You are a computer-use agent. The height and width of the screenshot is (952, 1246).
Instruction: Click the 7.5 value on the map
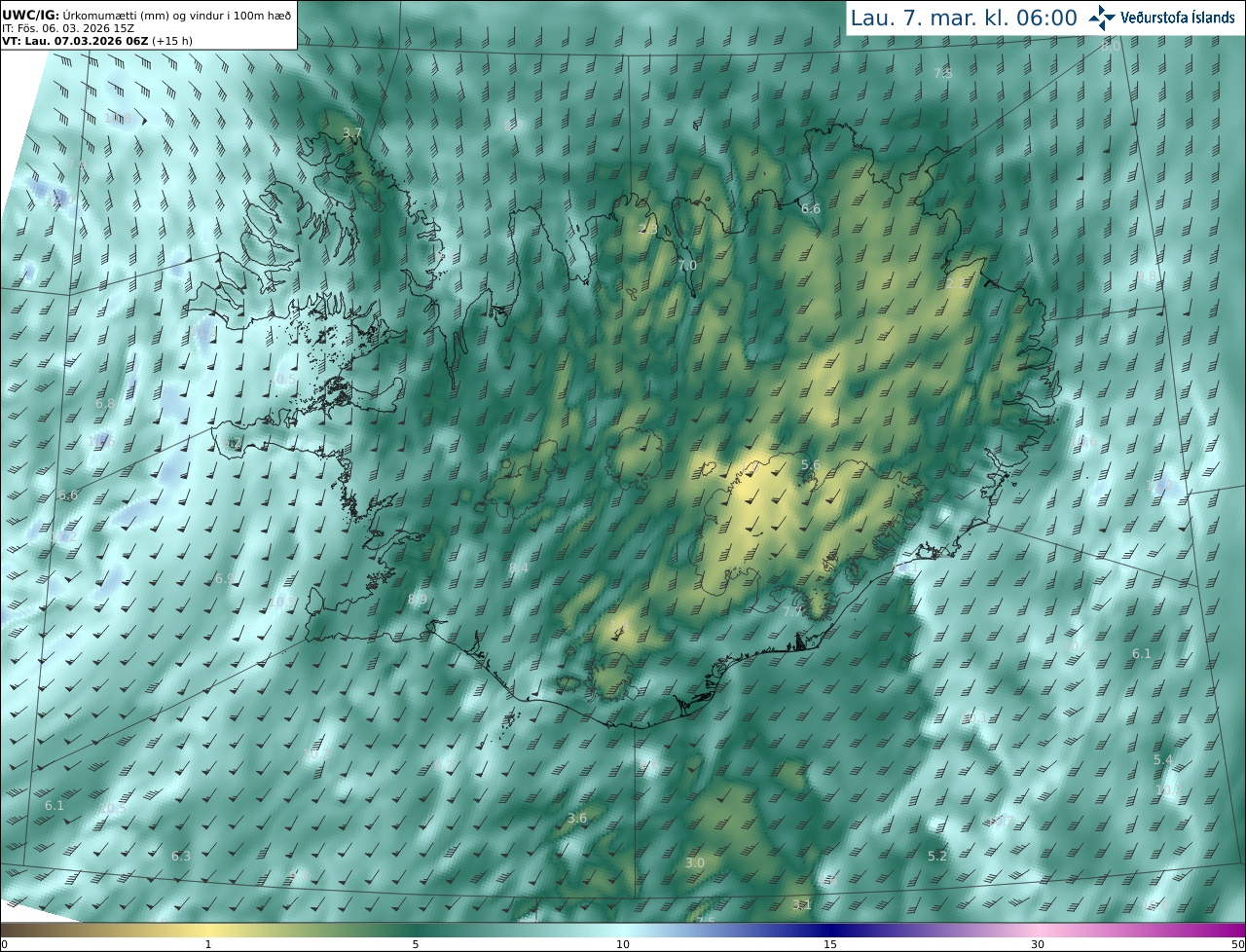coord(943,73)
